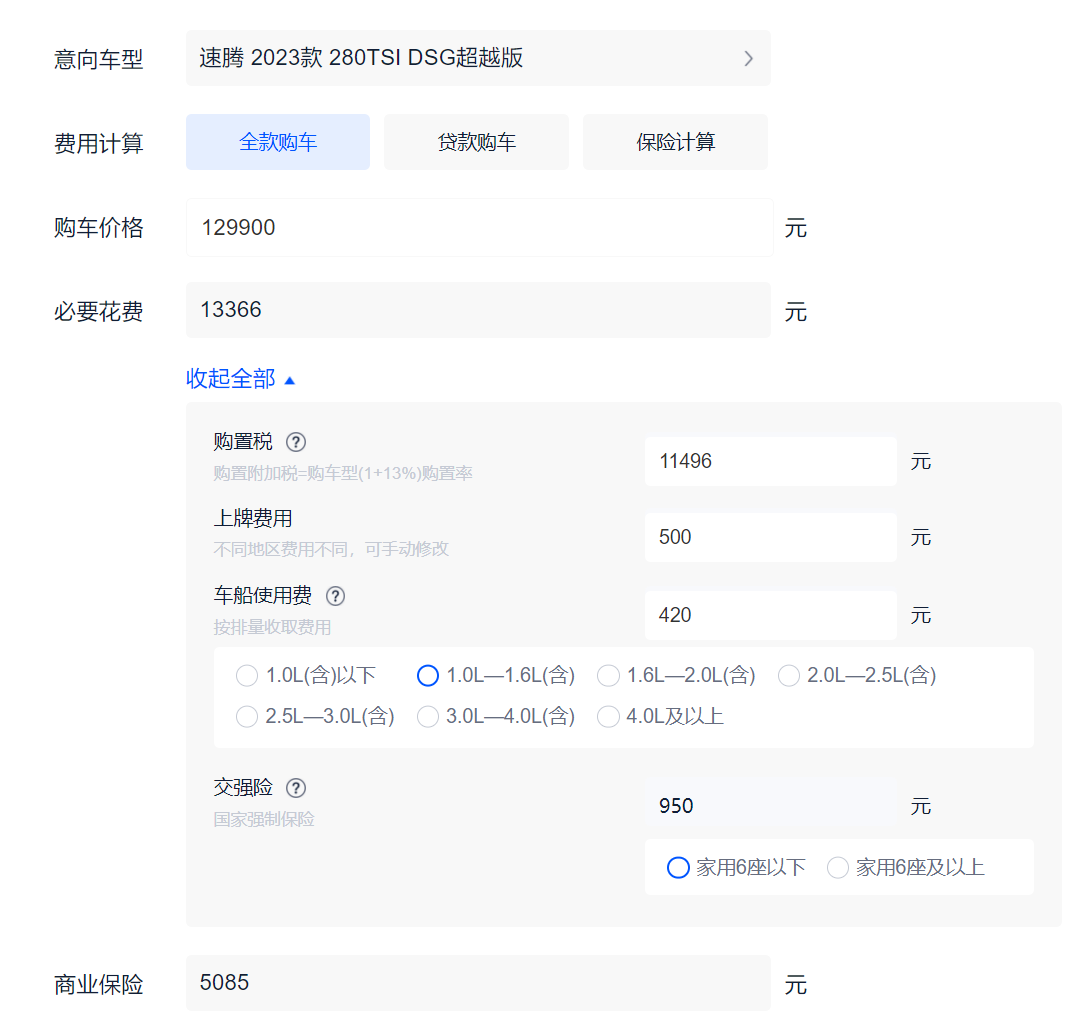The width and height of the screenshot is (1067, 1020).
Task: Choose the 2.0L—2.5L(含) displacement radio
Action: [789, 676]
